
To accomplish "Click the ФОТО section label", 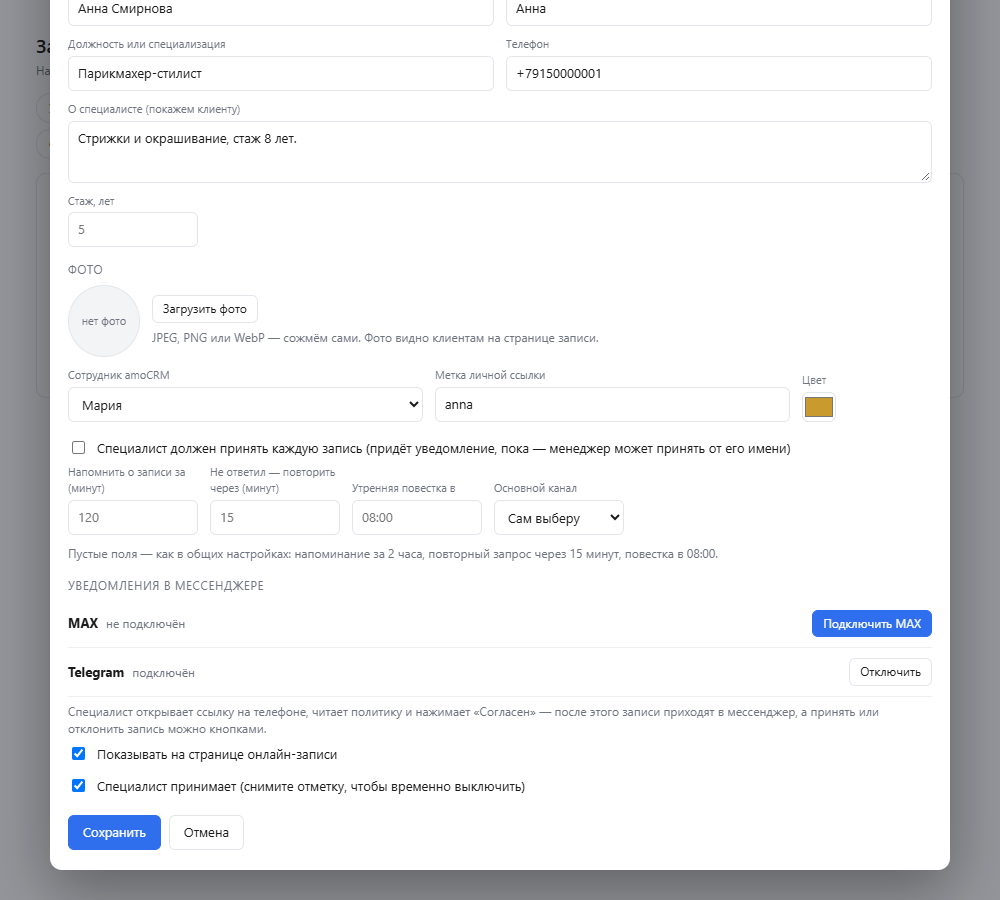I will click(85, 269).
